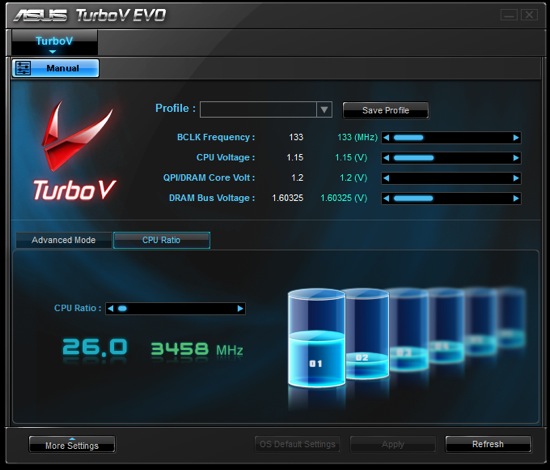Select the CPU Ratio tab
The height and width of the screenshot is (470, 550).
pyautogui.click(x=161, y=240)
